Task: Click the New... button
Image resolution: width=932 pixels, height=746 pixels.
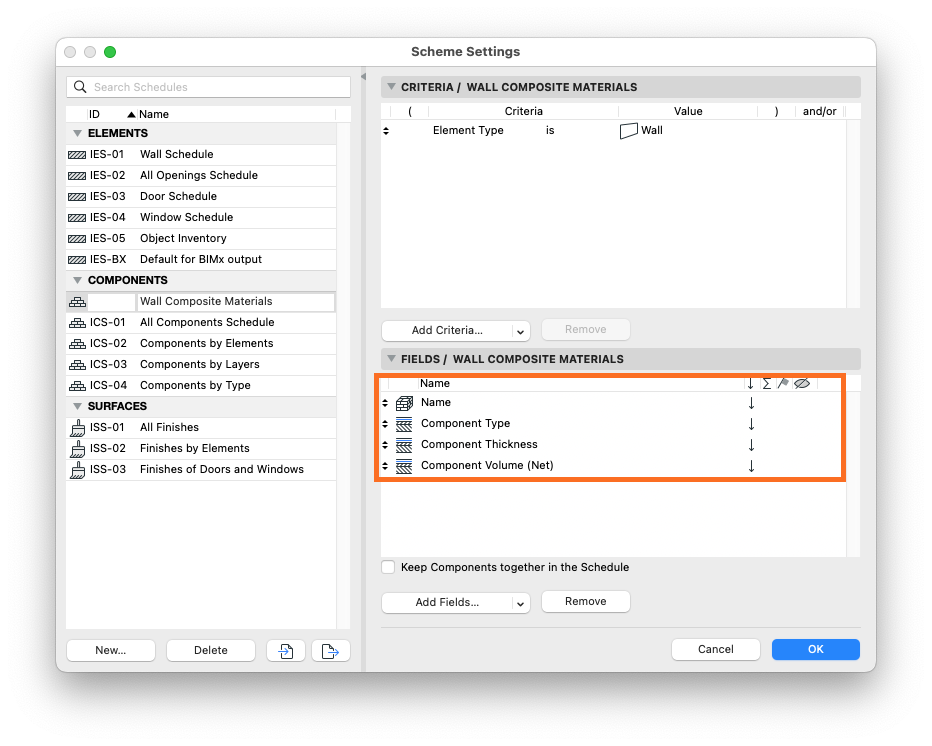Action: click(111, 651)
